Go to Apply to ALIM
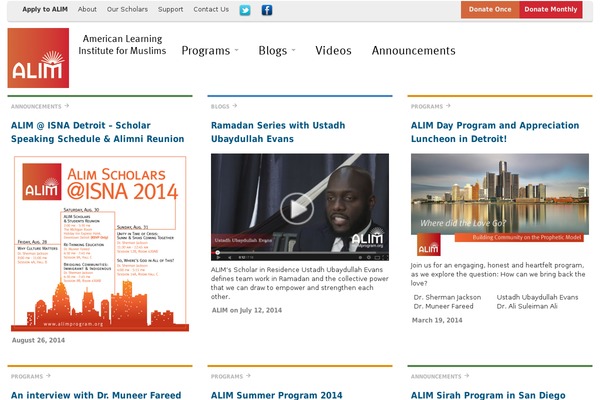This screenshot has width=600, height=400. point(45,9)
